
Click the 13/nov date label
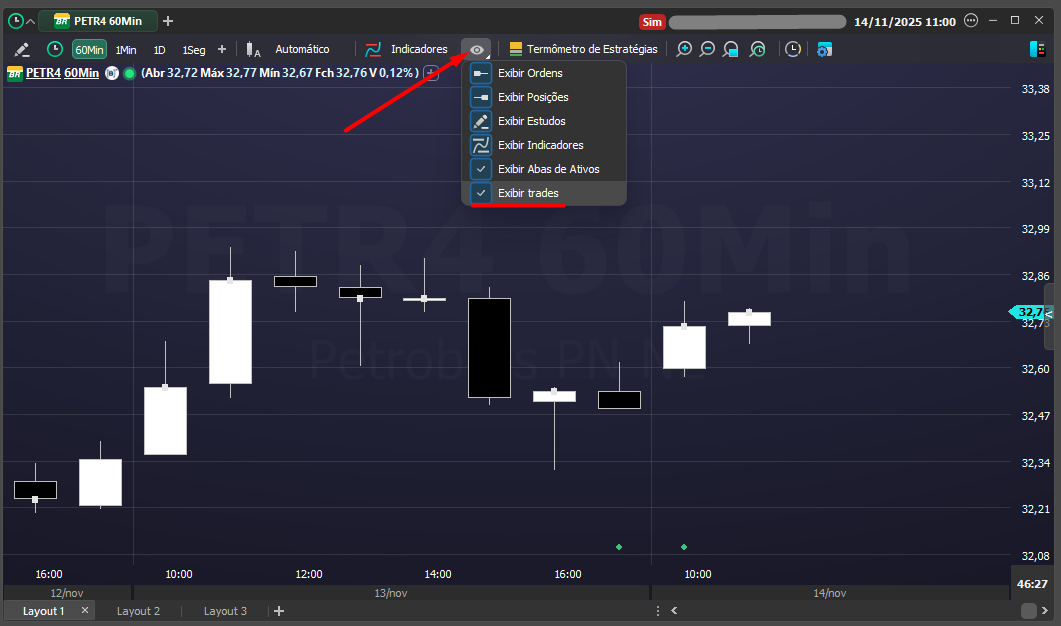pos(390,594)
